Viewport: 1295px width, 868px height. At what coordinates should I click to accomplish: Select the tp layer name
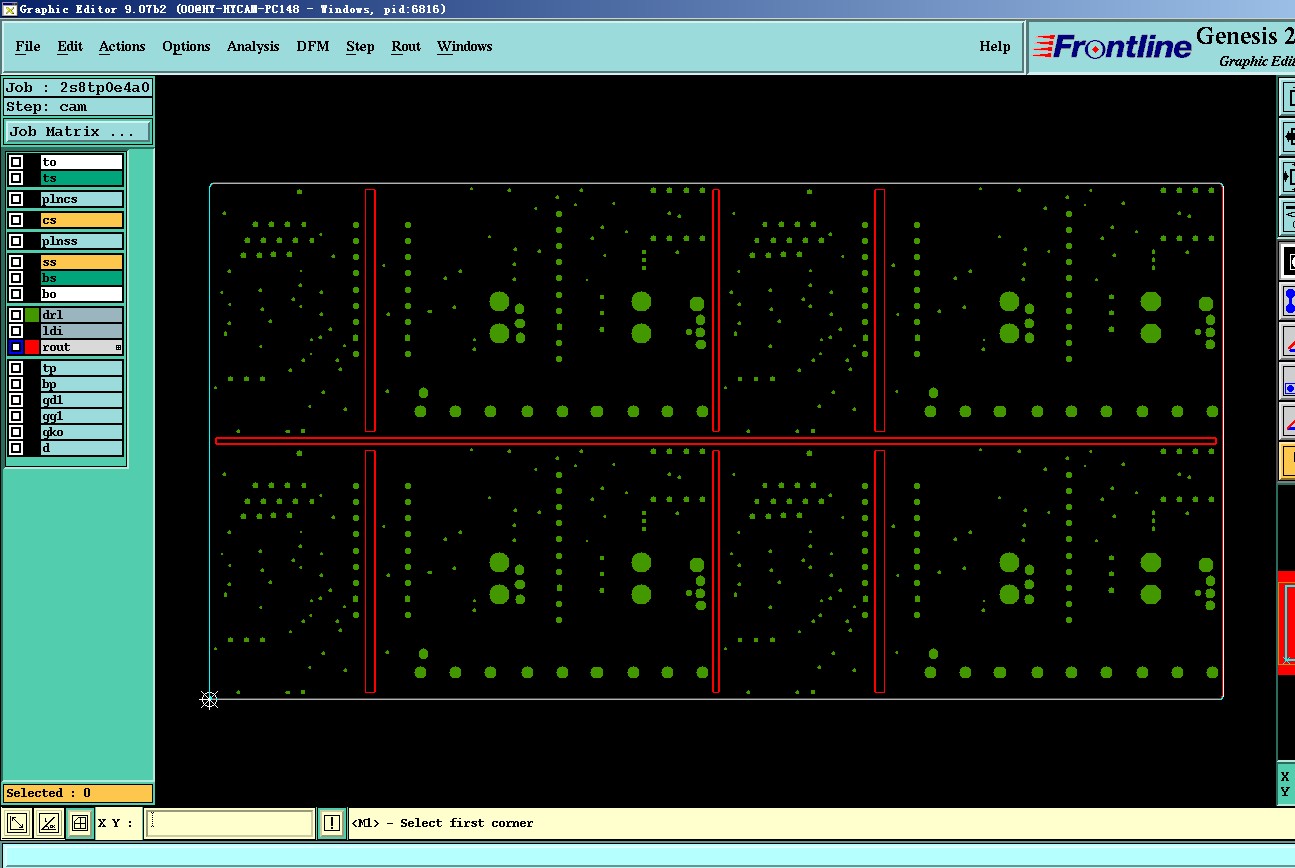click(81, 368)
